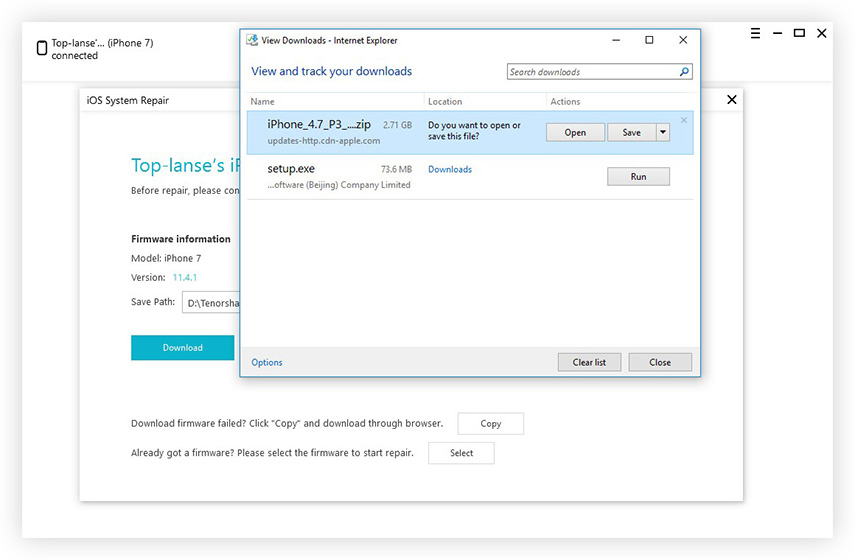This screenshot has width=855, height=560.
Task: Sort by the Location column header
Action: click(x=445, y=101)
